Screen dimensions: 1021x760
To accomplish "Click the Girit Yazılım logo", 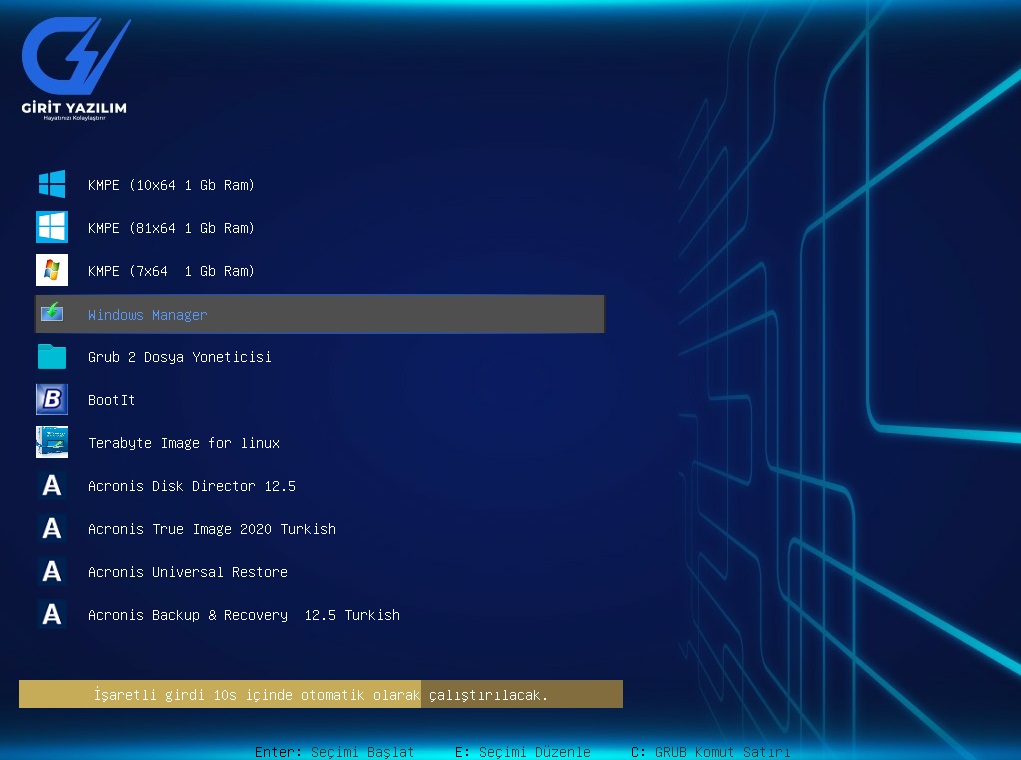I will click(75, 70).
